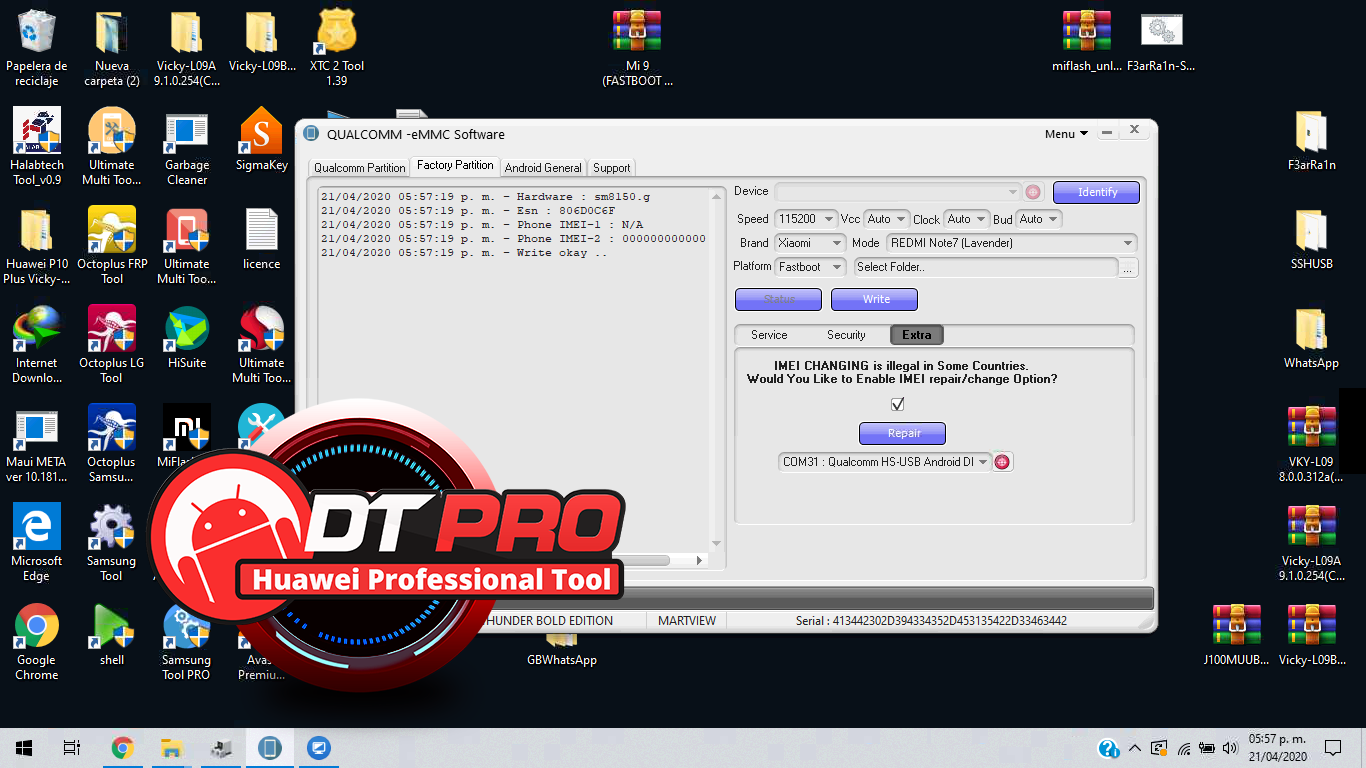Open the Papelera de reciclaje desktop icon
This screenshot has width=1366, height=768.
click(x=37, y=49)
